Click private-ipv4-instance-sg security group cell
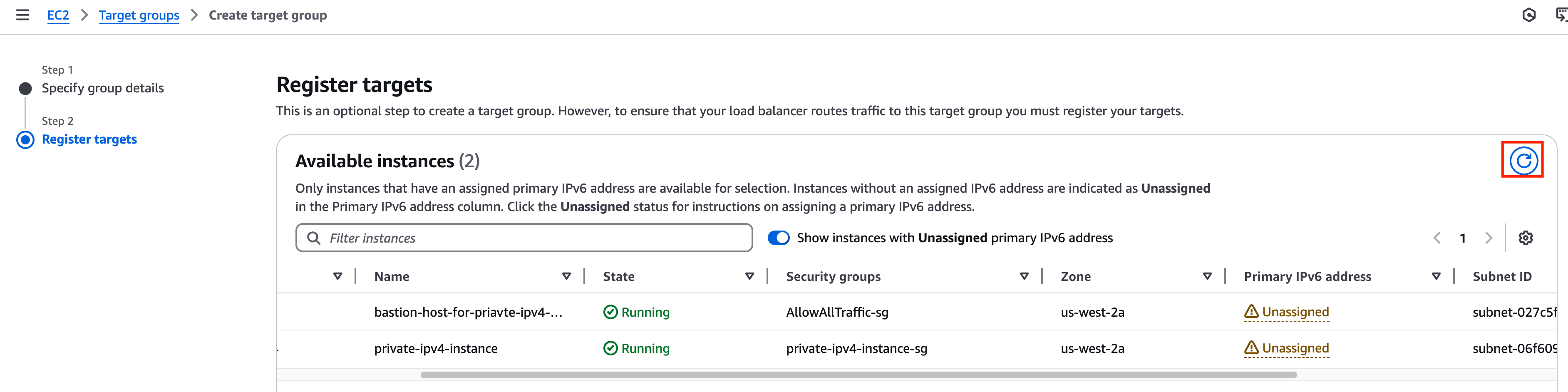Viewport: 1568px width, 392px height. click(x=856, y=348)
